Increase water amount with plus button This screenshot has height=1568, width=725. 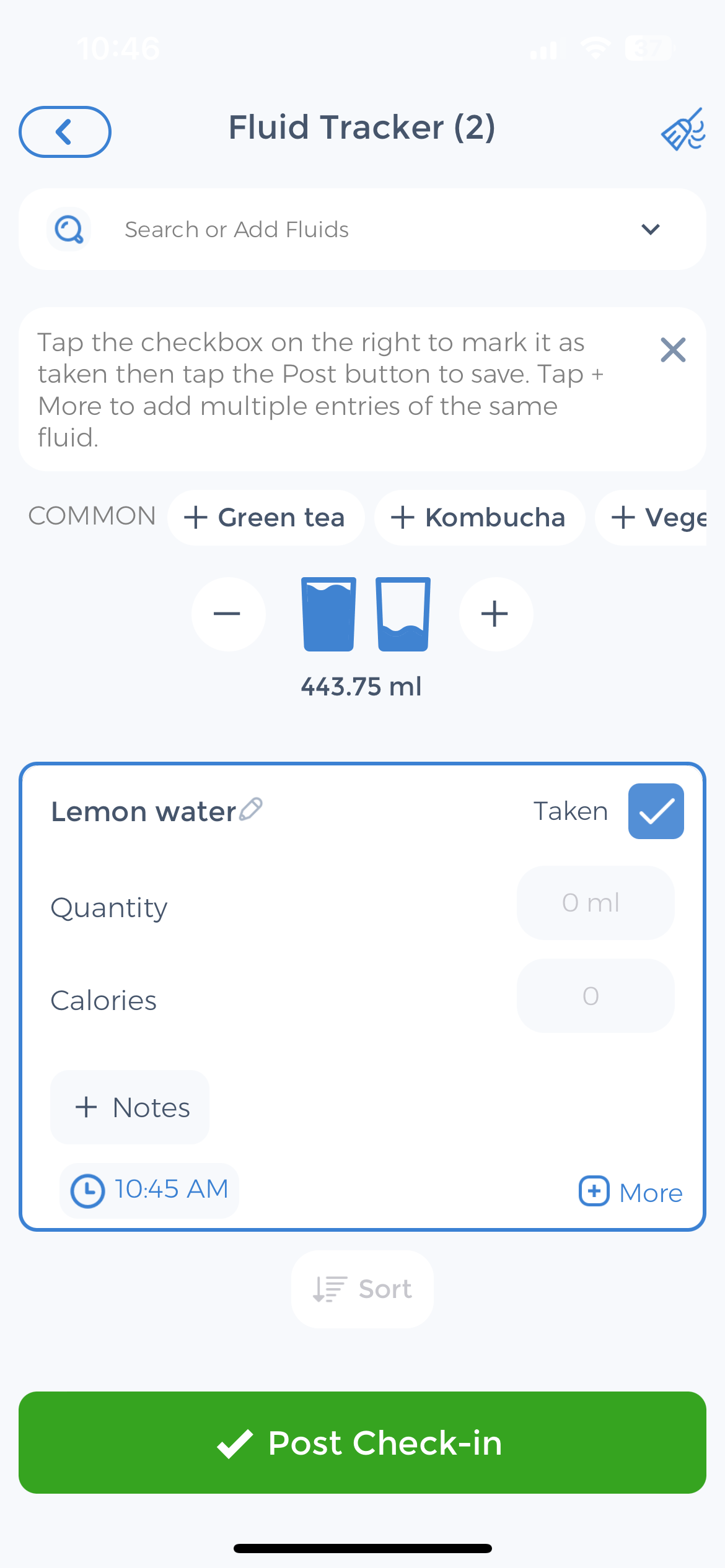click(496, 614)
